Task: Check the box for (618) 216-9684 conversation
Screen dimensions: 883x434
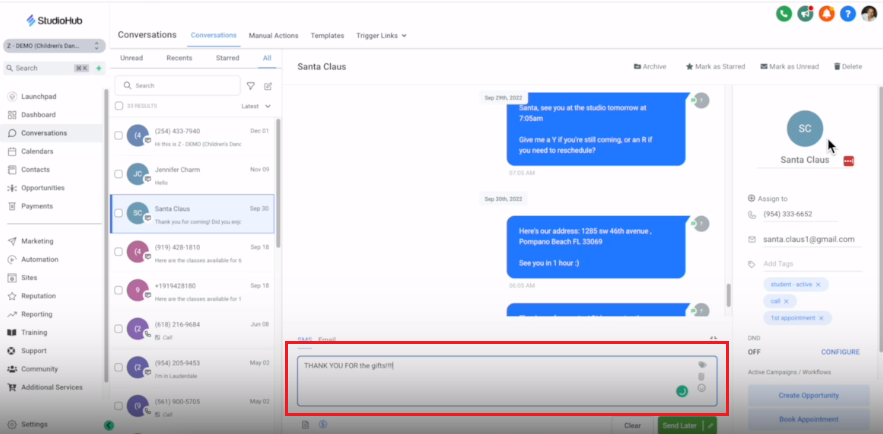Action: coord(118,329)
